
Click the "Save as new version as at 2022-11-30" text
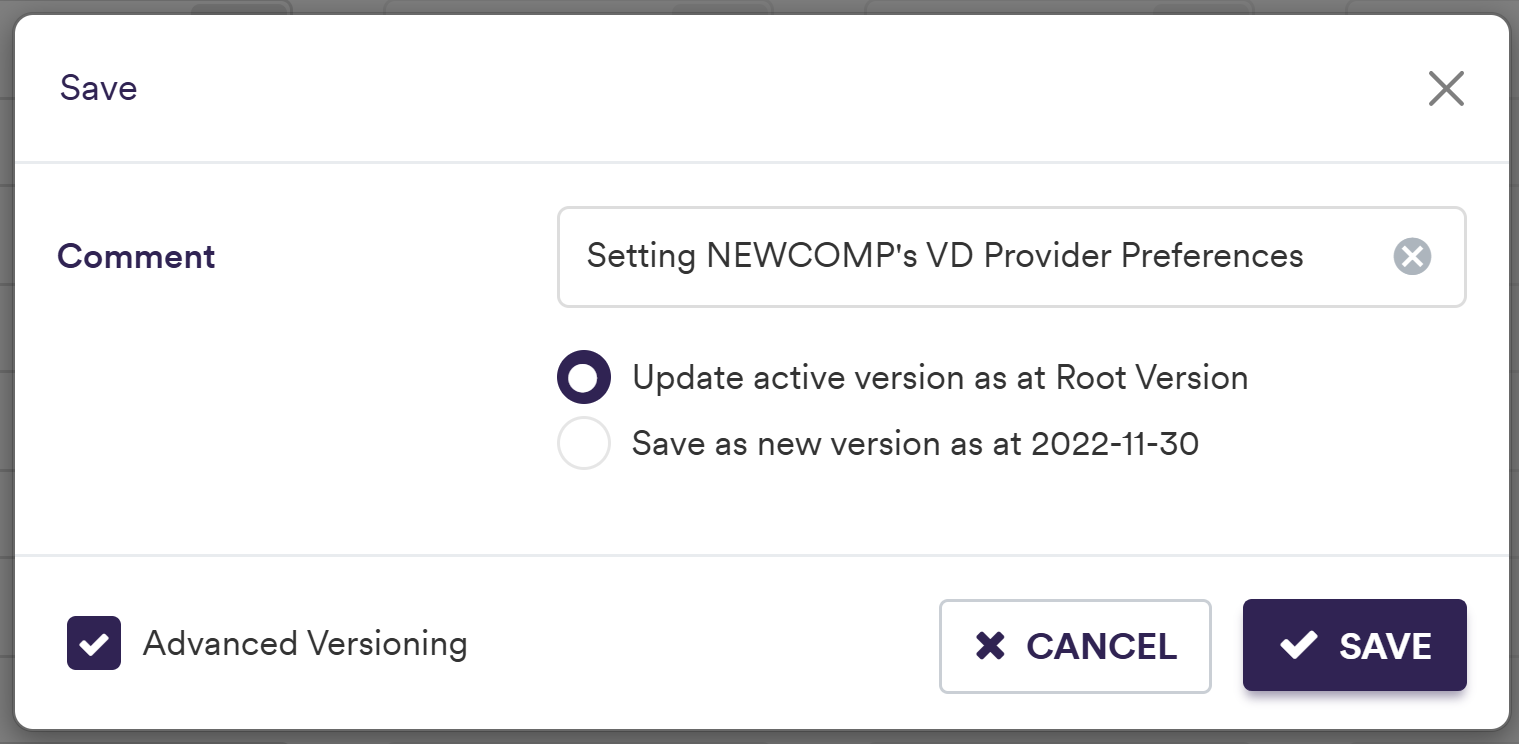[915, 443]
